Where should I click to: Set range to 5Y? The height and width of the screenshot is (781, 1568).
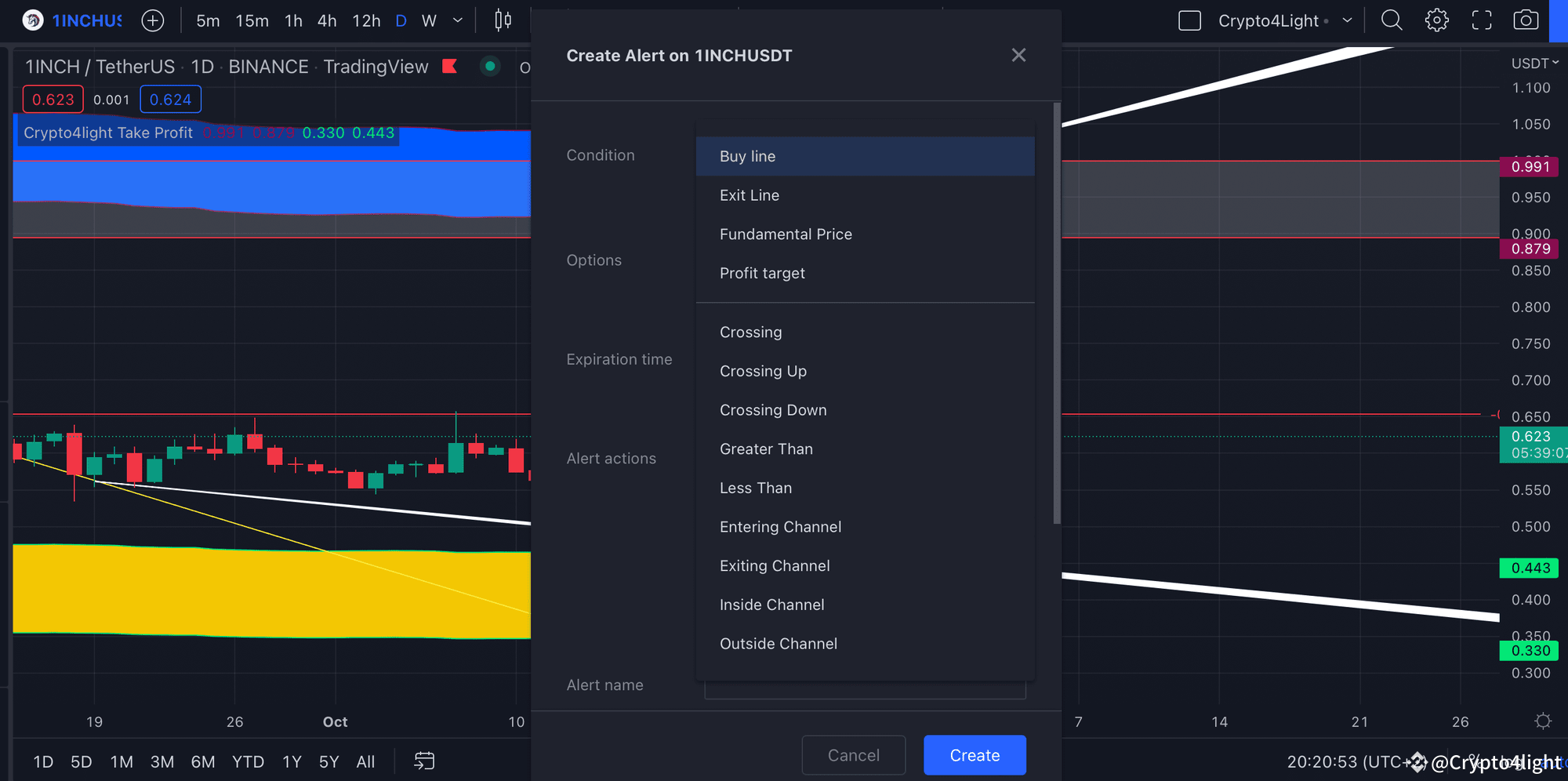point(329,761)
